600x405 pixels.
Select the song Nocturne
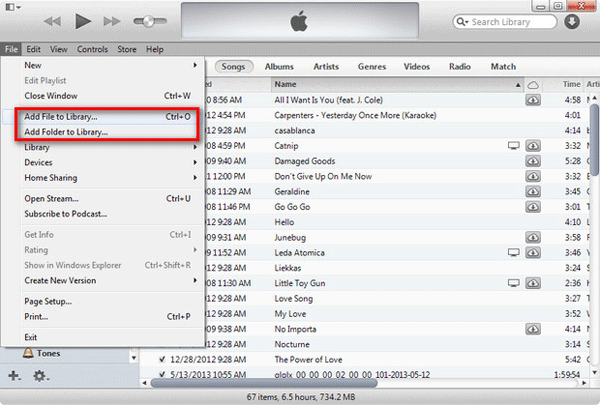click(x=292, y=344)
